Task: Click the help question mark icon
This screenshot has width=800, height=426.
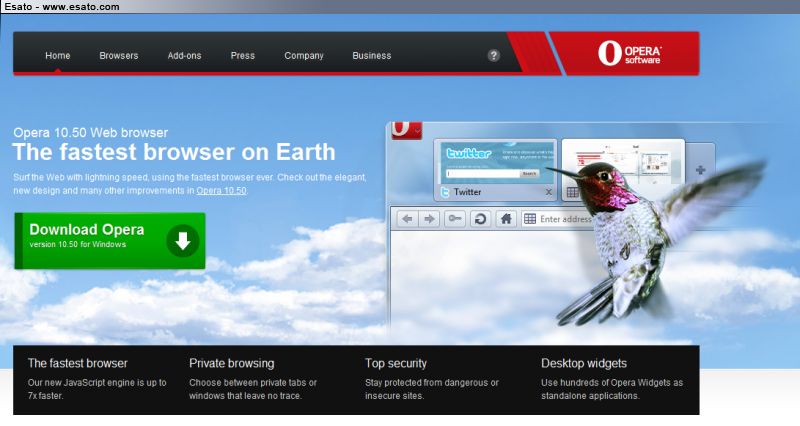Action: click(493, 56)
